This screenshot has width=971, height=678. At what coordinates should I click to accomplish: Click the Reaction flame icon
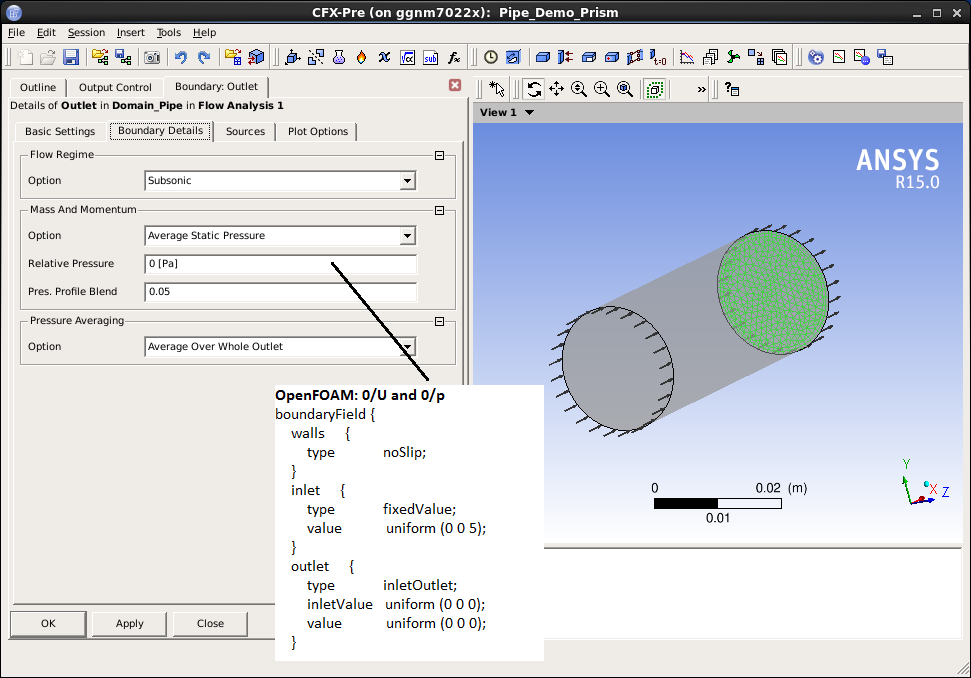click(x=361, y=58)
